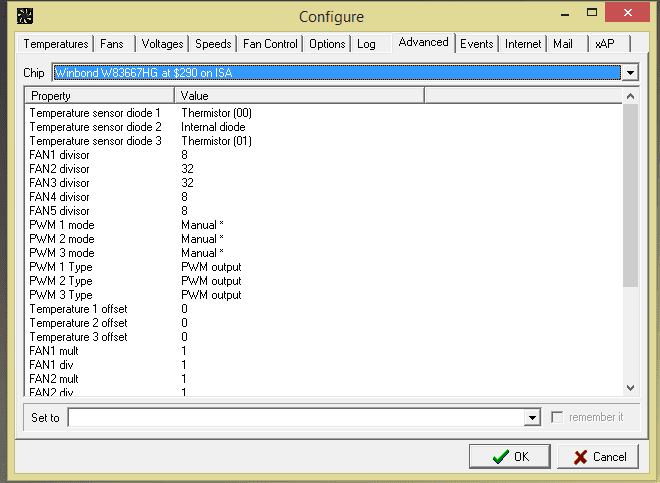Screen dimensions: 660x483
Task: Click the scrollbar up arrow
Action: coord(630,96)
